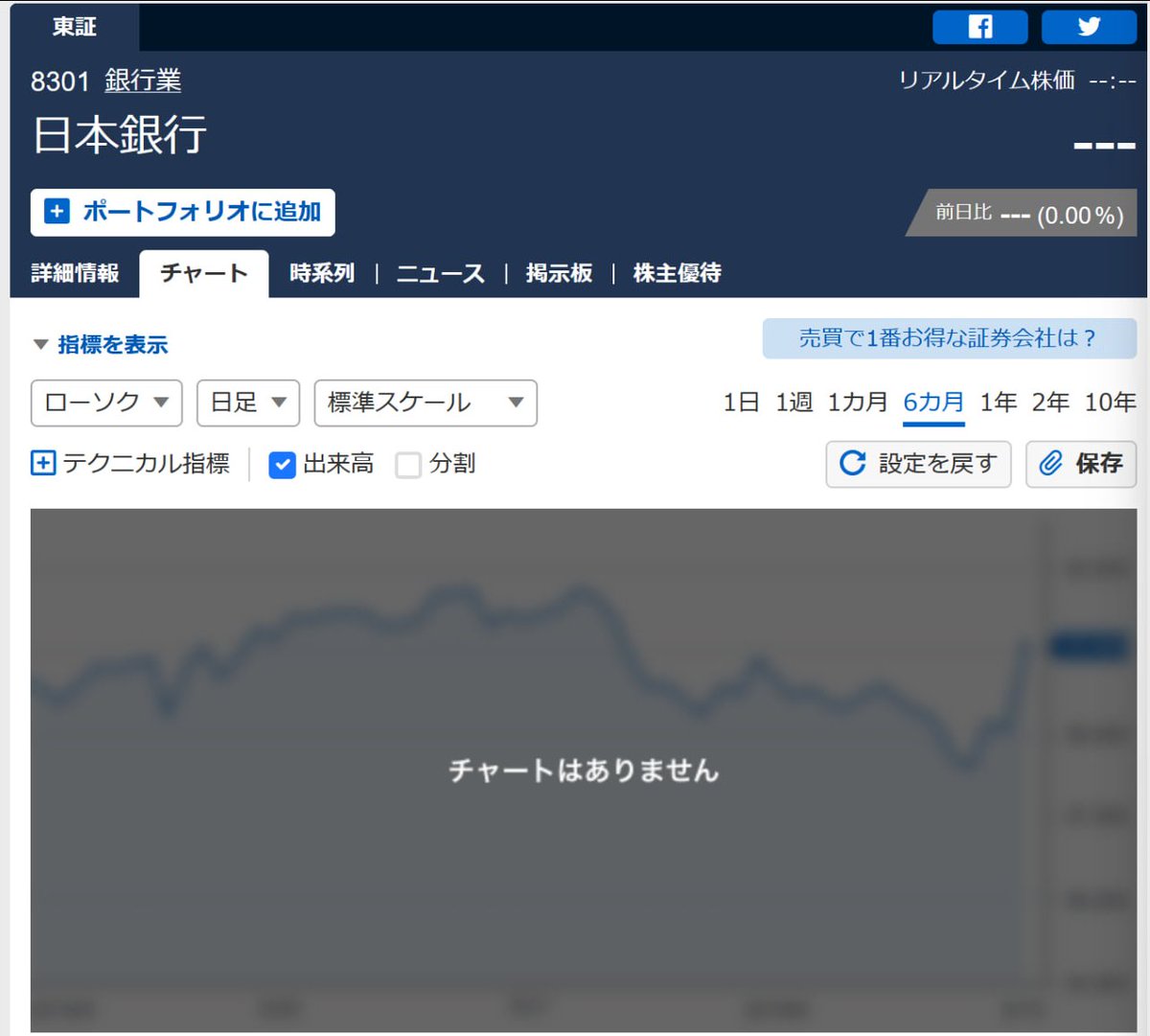Screen dimensions: 1150x1036
Task: Click the 日本銀行 company name heading
Action: pyautogui.click(x=120, y=135)
